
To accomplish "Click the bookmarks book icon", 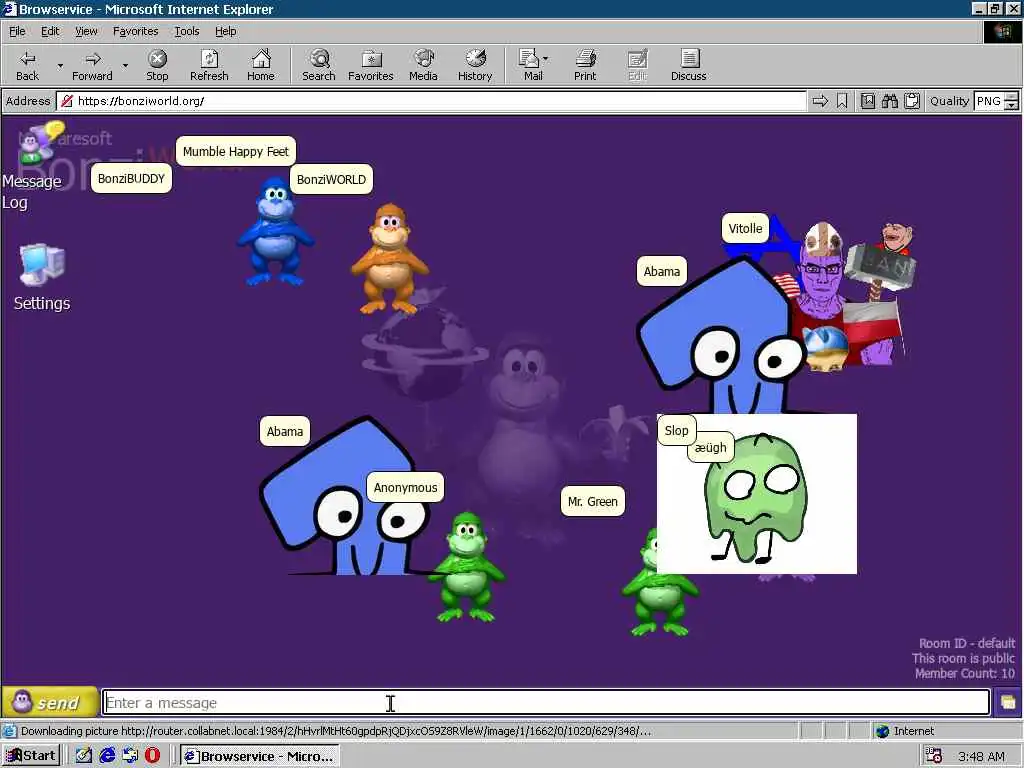I will click(868, 101).
